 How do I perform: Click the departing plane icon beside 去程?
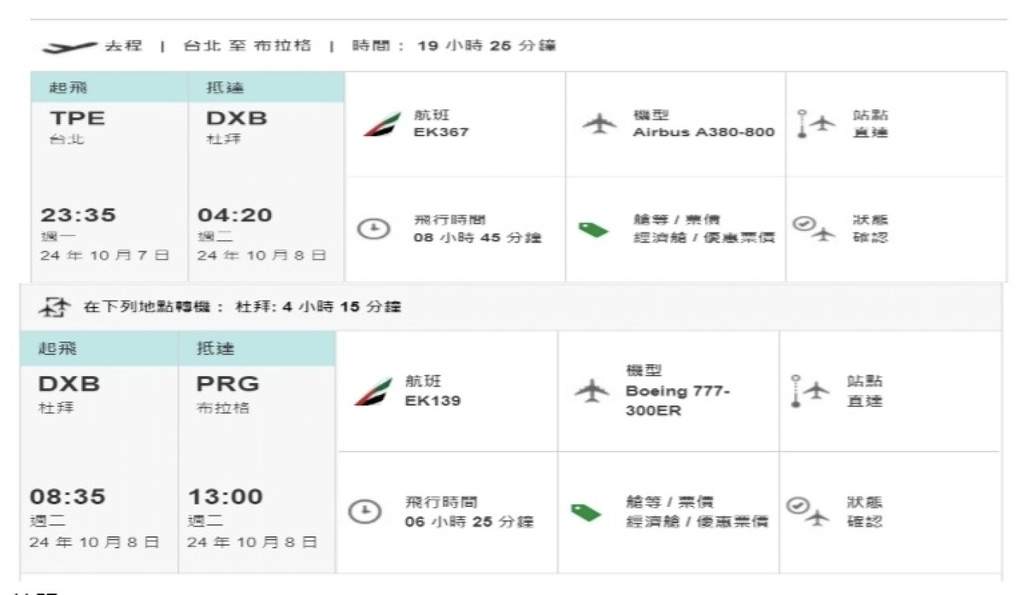(x=62, y=46)
